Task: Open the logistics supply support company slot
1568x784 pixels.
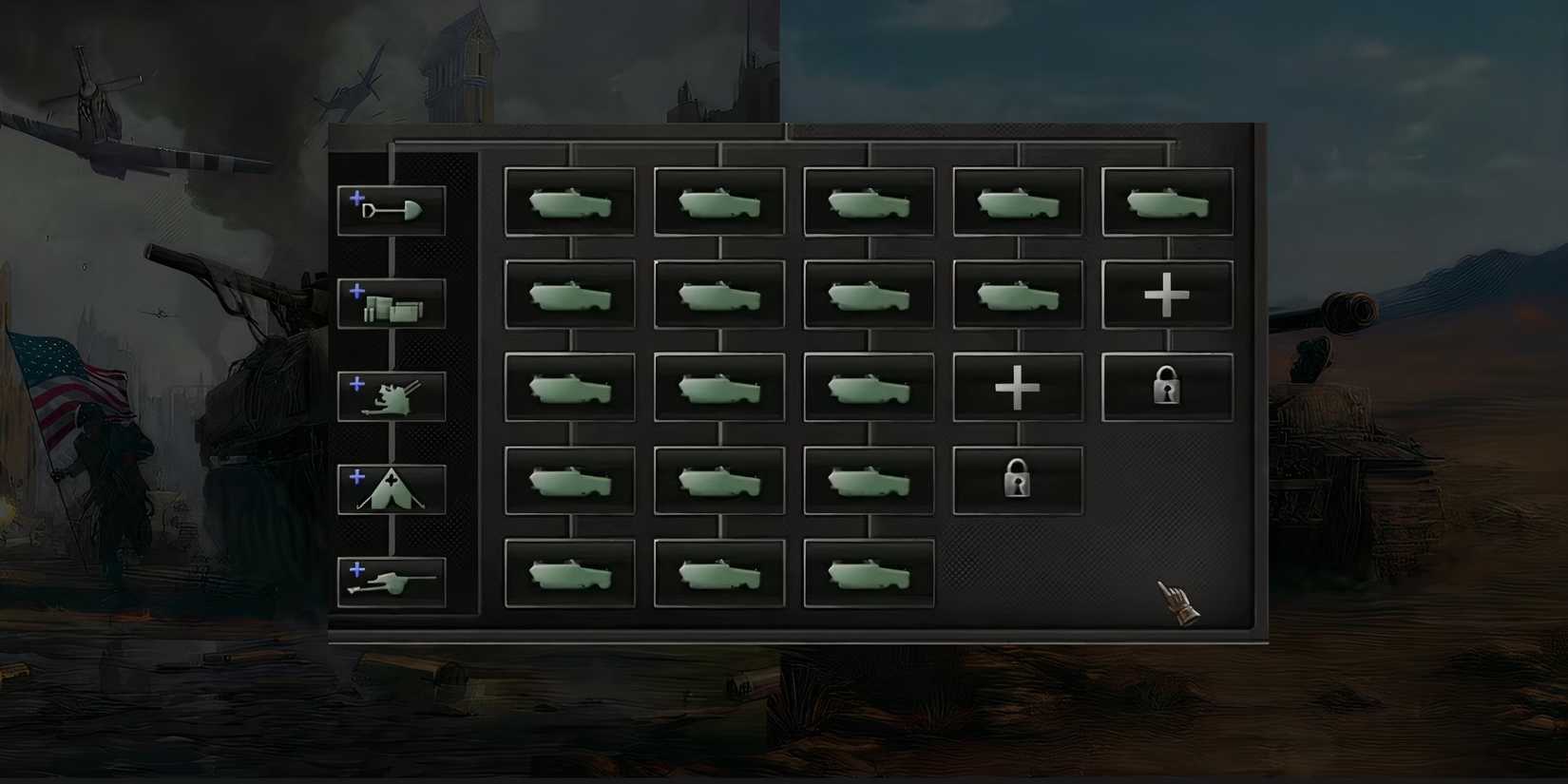Action: (x=392, y=303)
